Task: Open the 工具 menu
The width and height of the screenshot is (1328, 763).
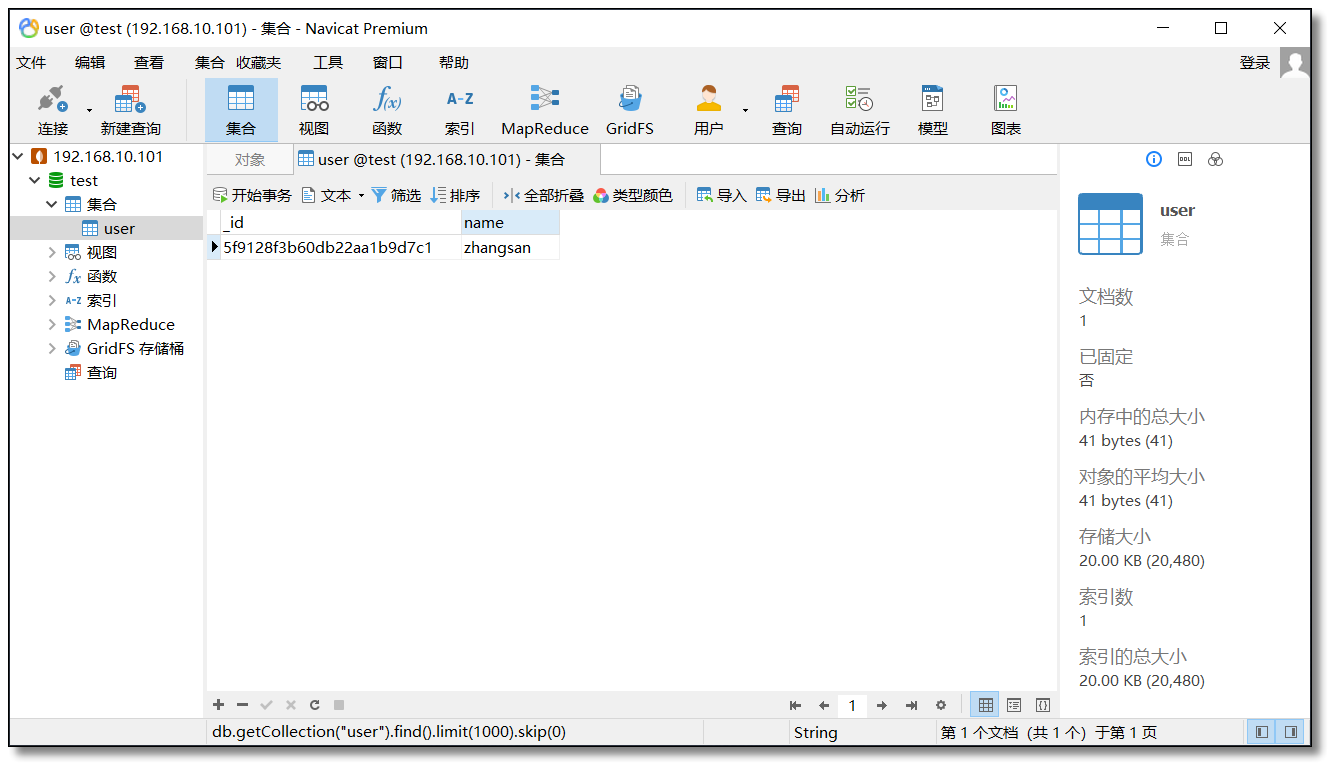Action: point(328,62)
